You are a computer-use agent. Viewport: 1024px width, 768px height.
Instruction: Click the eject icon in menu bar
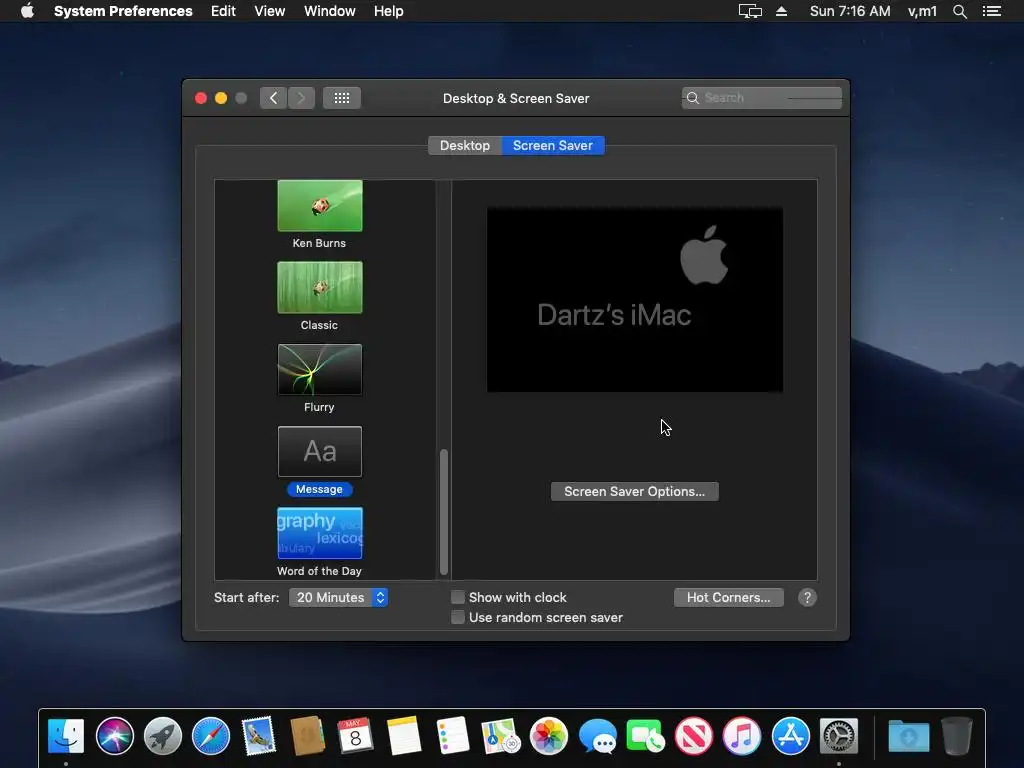pyautogui.click(x=782, y=11)
